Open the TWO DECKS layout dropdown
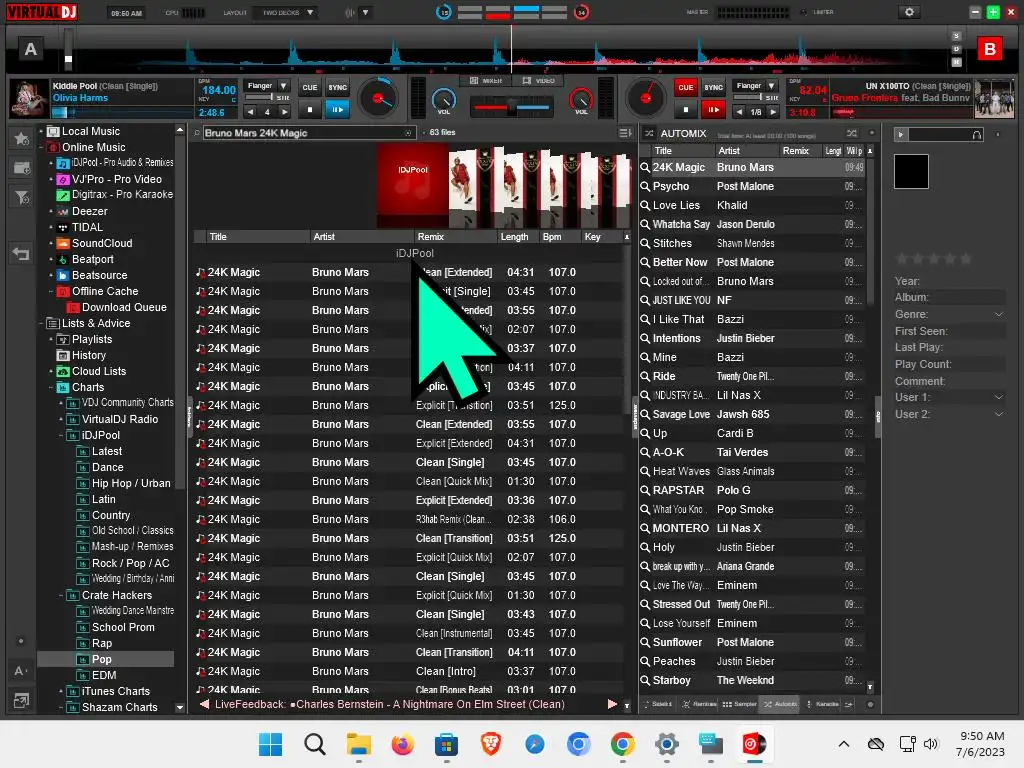Screen dimensions: 1024x768 coord(287,12)
